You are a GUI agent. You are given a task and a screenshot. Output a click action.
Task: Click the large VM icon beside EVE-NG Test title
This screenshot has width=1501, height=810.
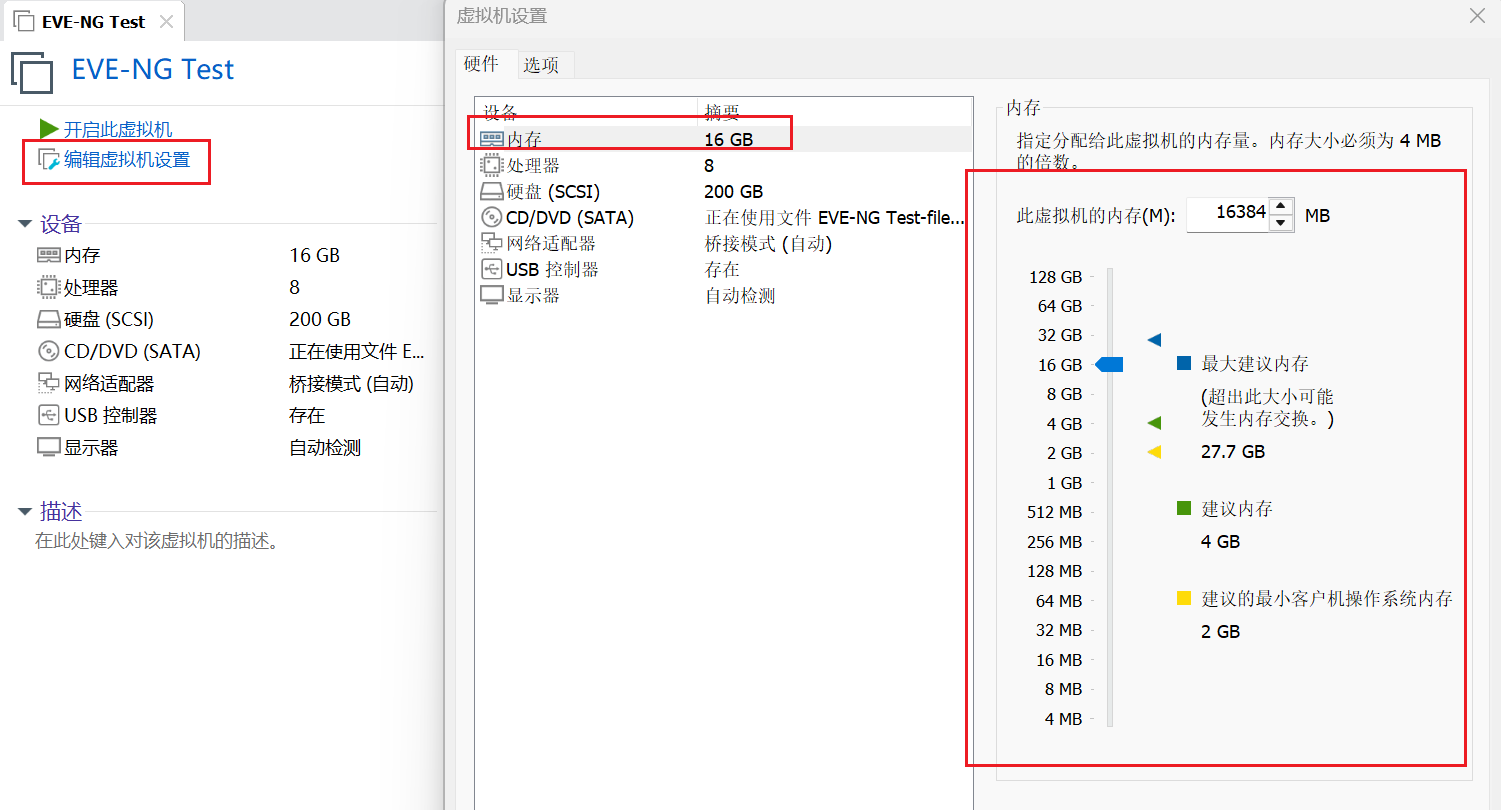click(32, 72)
